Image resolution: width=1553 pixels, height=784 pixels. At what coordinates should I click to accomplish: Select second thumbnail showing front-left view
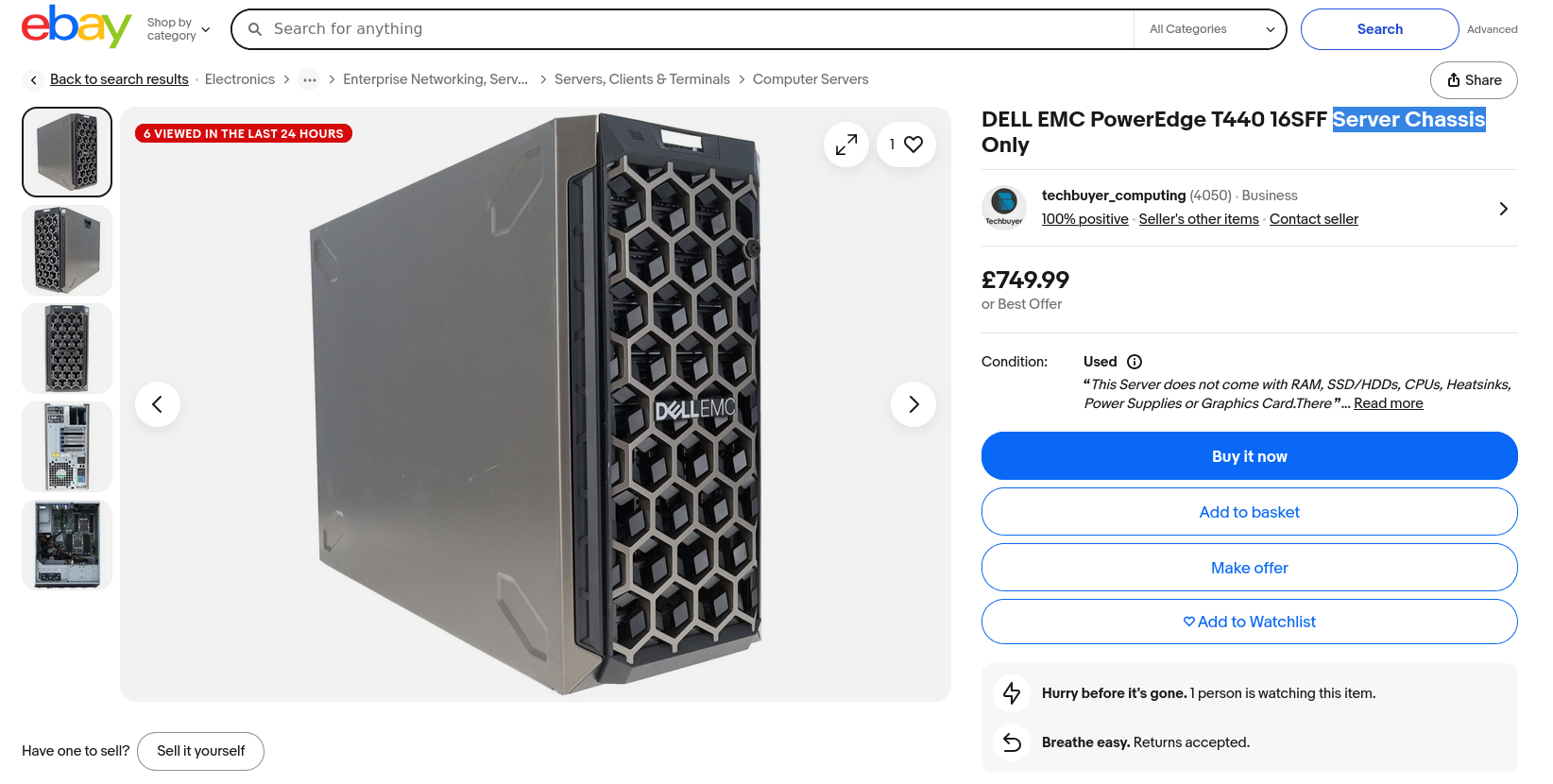67,250
